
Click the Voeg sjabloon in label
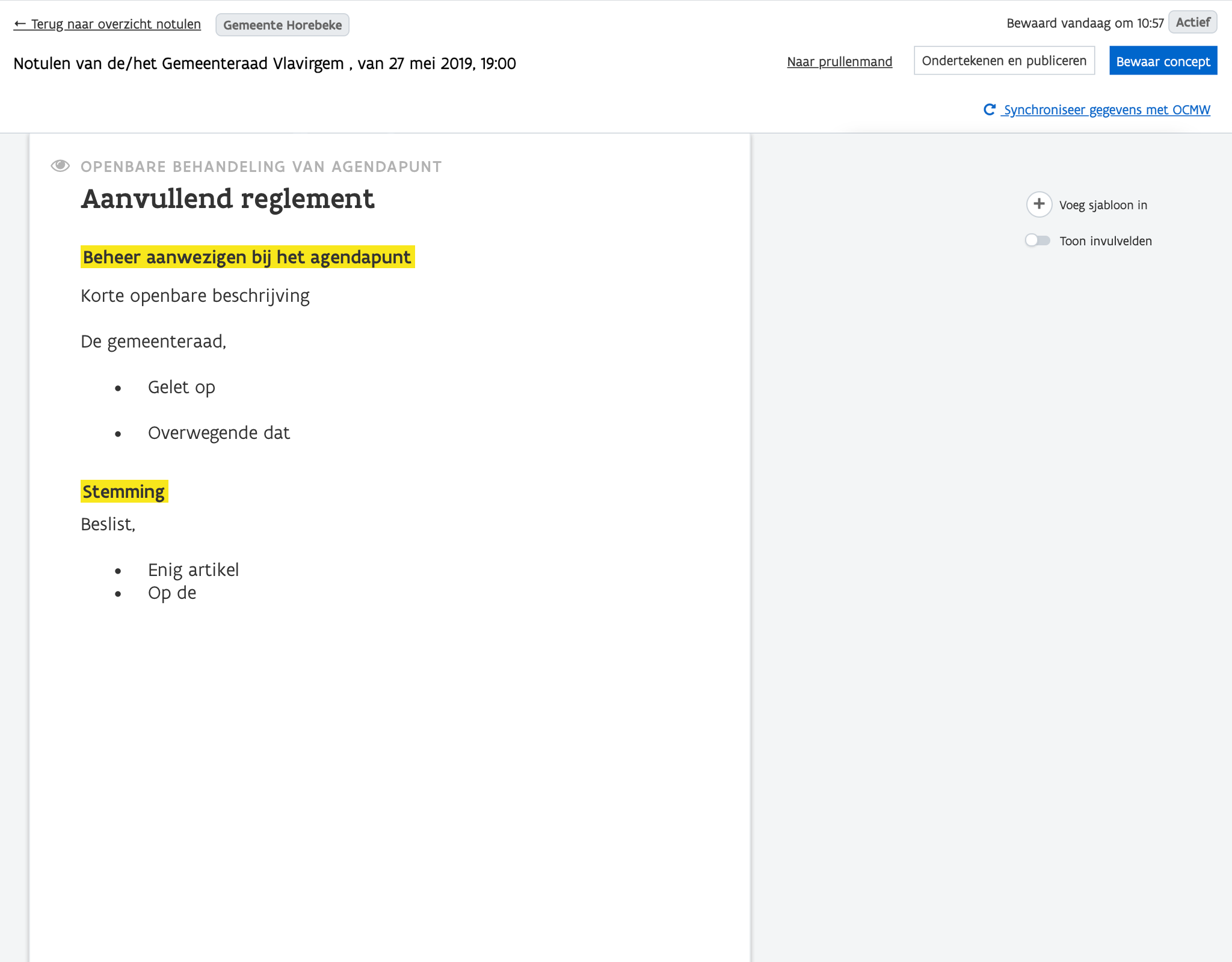1103,205
